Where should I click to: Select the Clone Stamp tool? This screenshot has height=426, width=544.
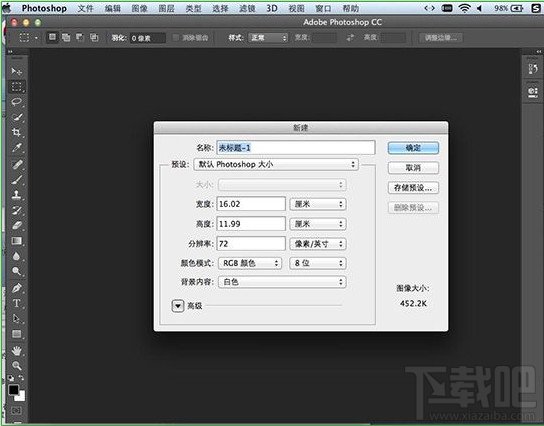[x=16, y=195]
